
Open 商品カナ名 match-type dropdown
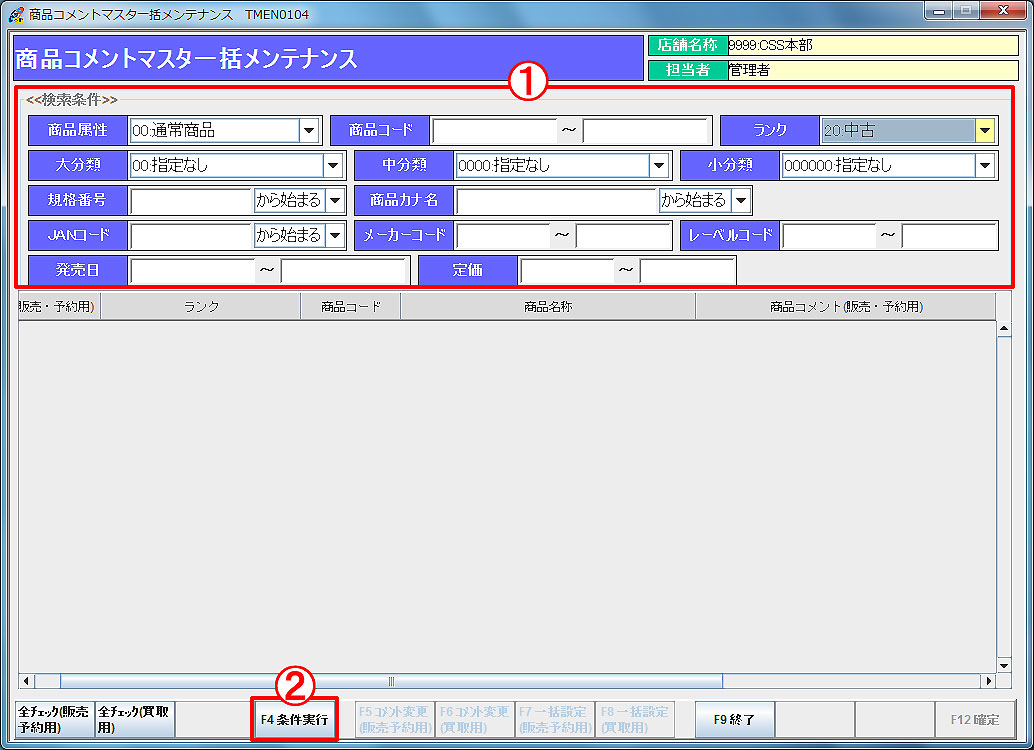740,200
